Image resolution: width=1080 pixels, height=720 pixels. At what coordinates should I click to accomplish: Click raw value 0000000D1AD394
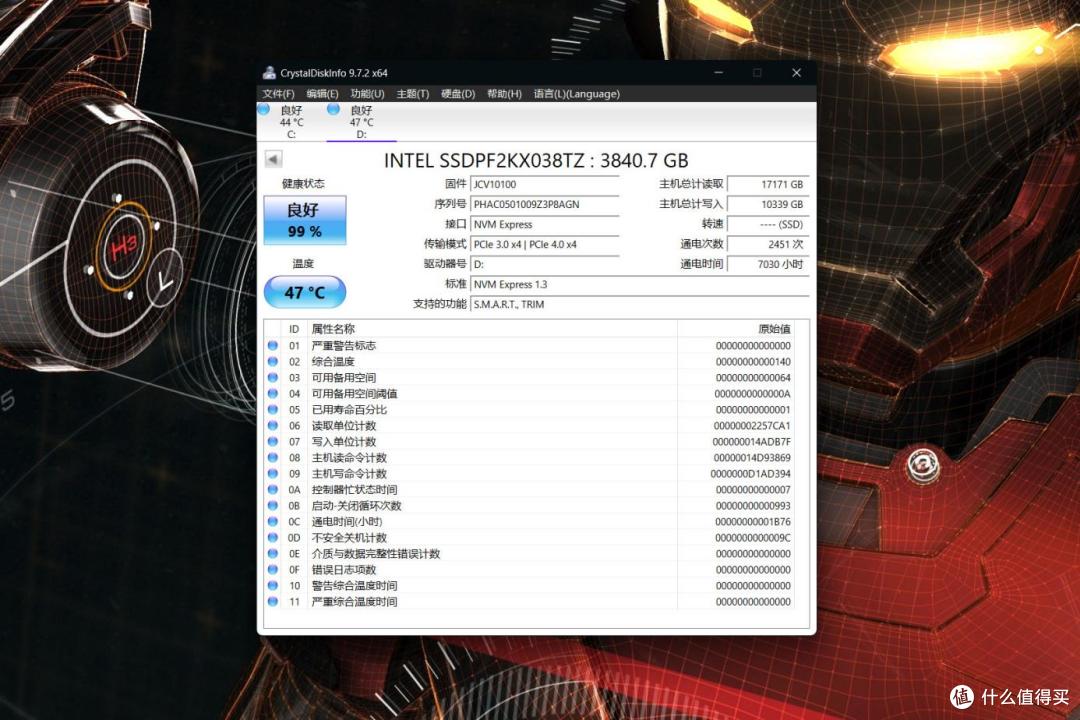751,473
